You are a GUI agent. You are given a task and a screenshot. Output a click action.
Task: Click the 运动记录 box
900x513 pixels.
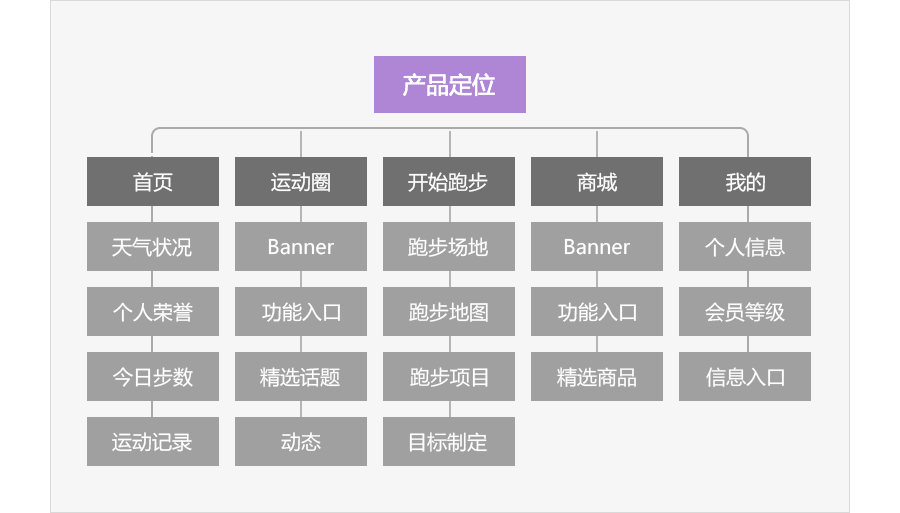tap(153, 441)
